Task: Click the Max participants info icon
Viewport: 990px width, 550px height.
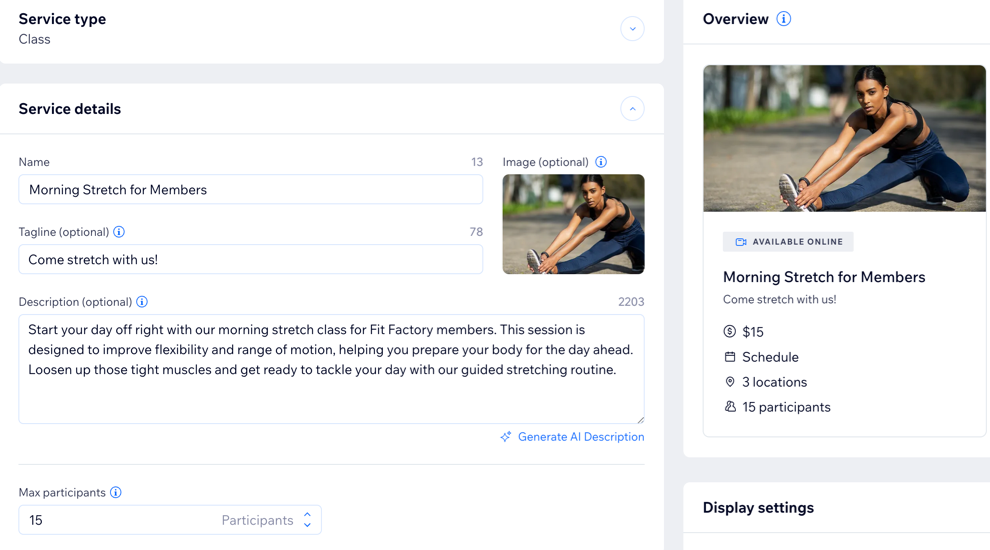Action: [x=116, y=493]
